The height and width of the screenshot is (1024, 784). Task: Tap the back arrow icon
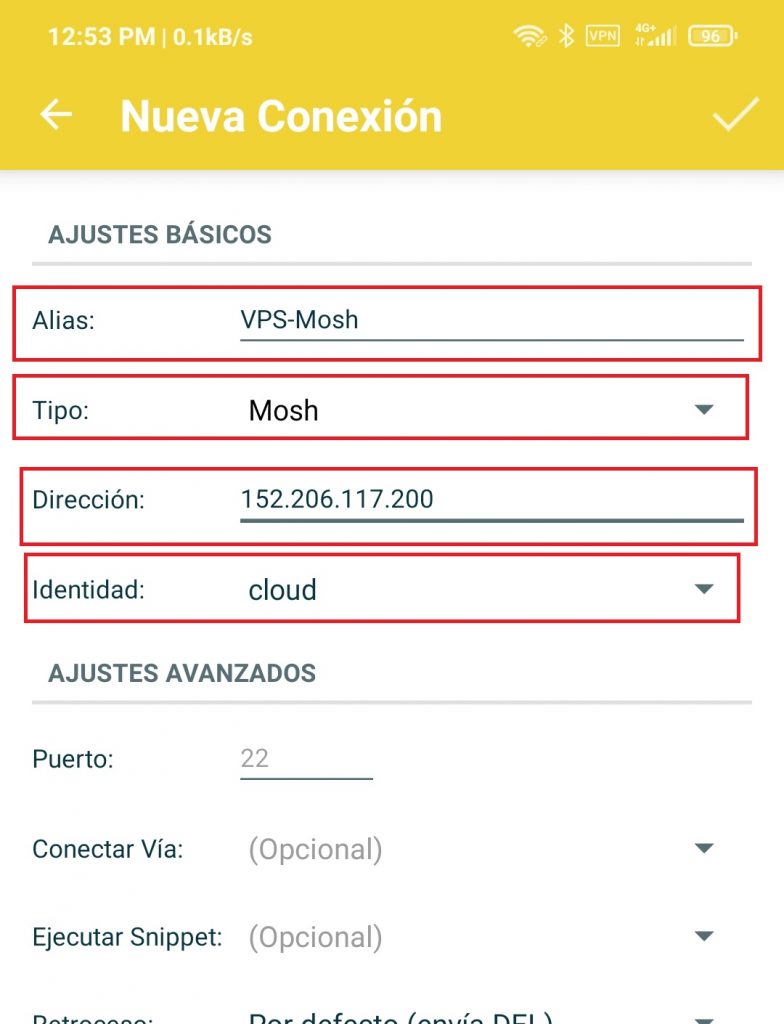coord(56,116)
